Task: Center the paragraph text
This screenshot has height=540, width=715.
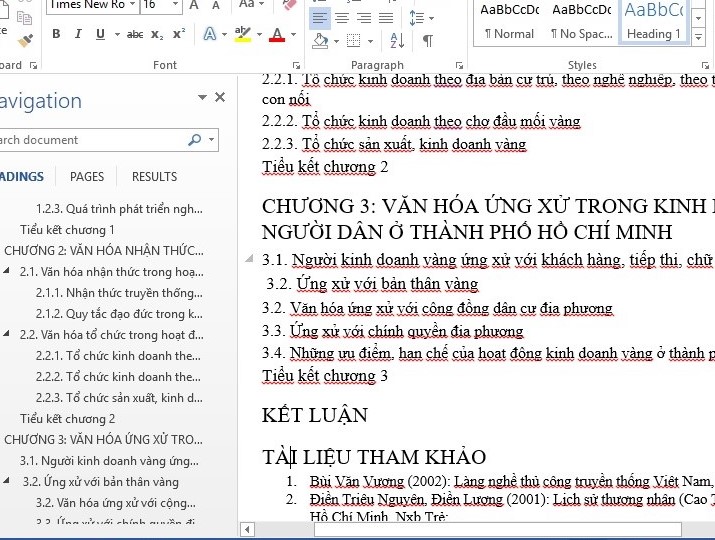Action: coord(342,18)
